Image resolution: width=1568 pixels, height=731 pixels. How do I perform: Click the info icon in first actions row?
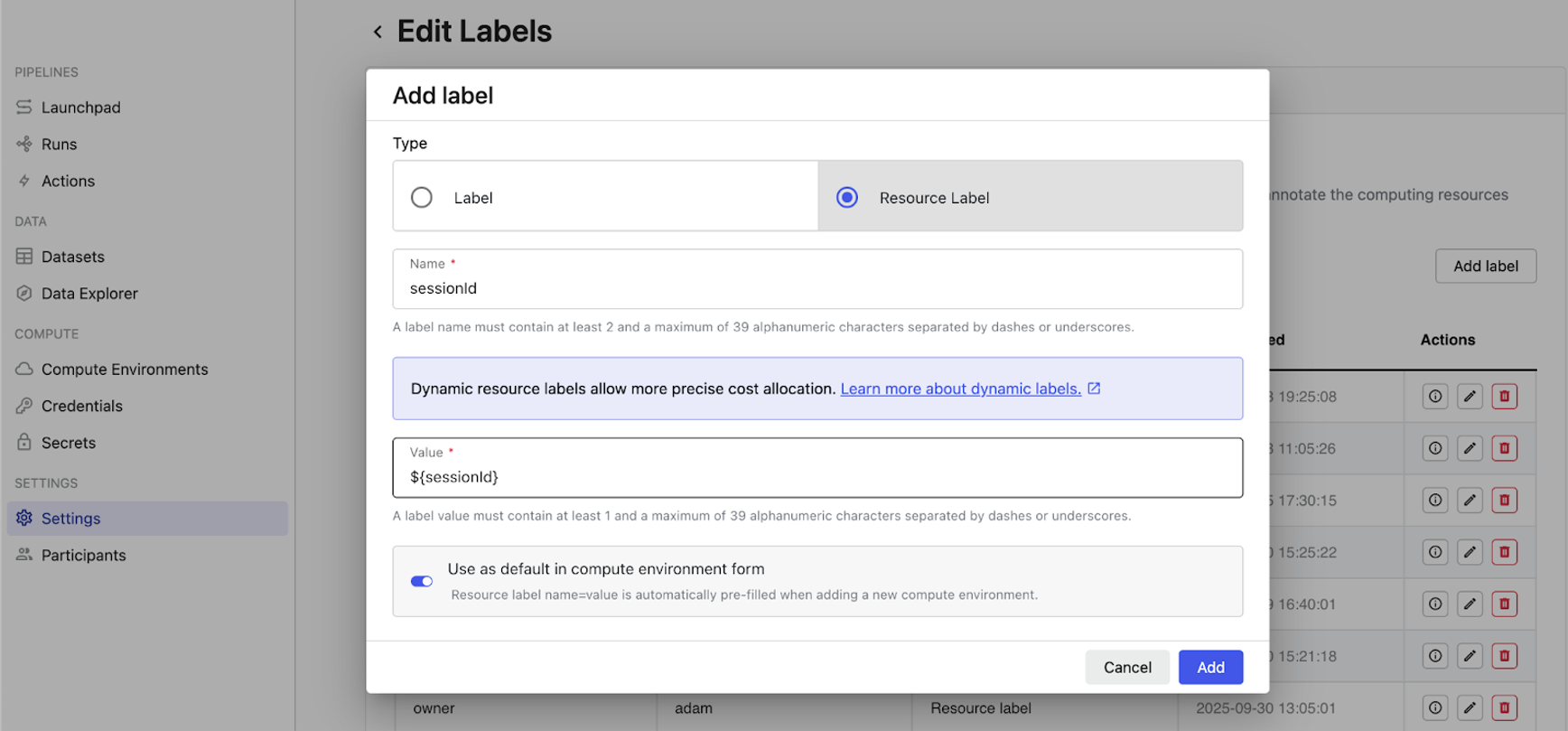1435,397
